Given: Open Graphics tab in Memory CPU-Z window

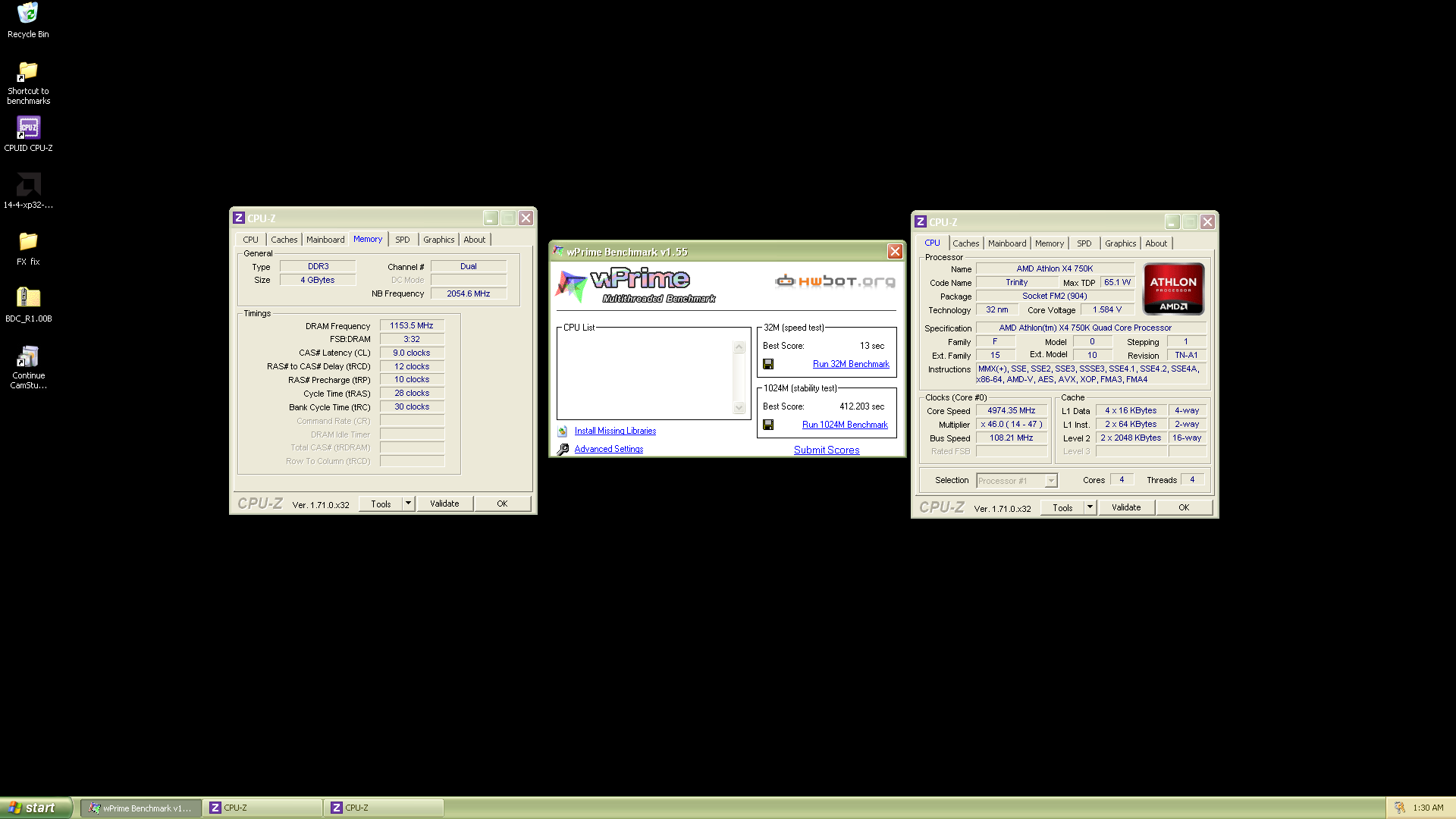Looking at the screenshot, I should coord(439,240).
